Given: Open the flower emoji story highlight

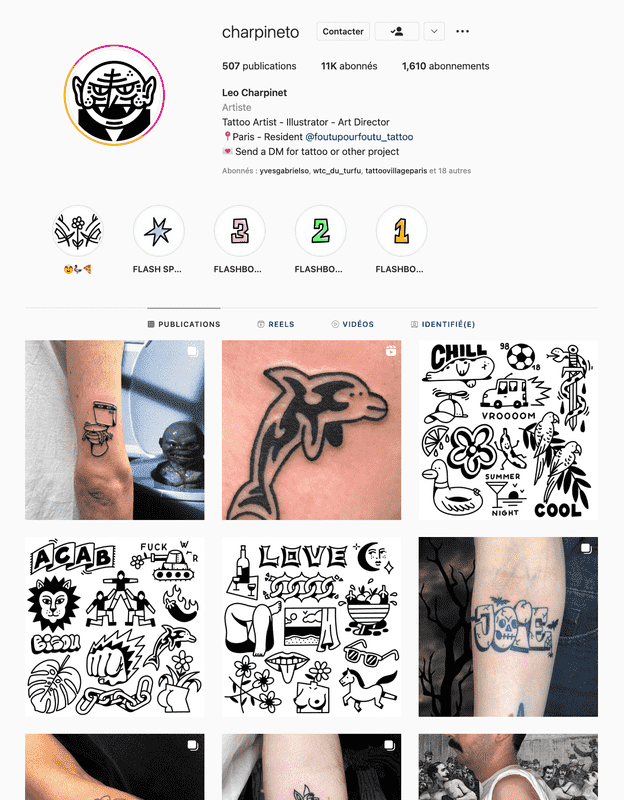Looking at the screenshot, I should pos(78,231).
